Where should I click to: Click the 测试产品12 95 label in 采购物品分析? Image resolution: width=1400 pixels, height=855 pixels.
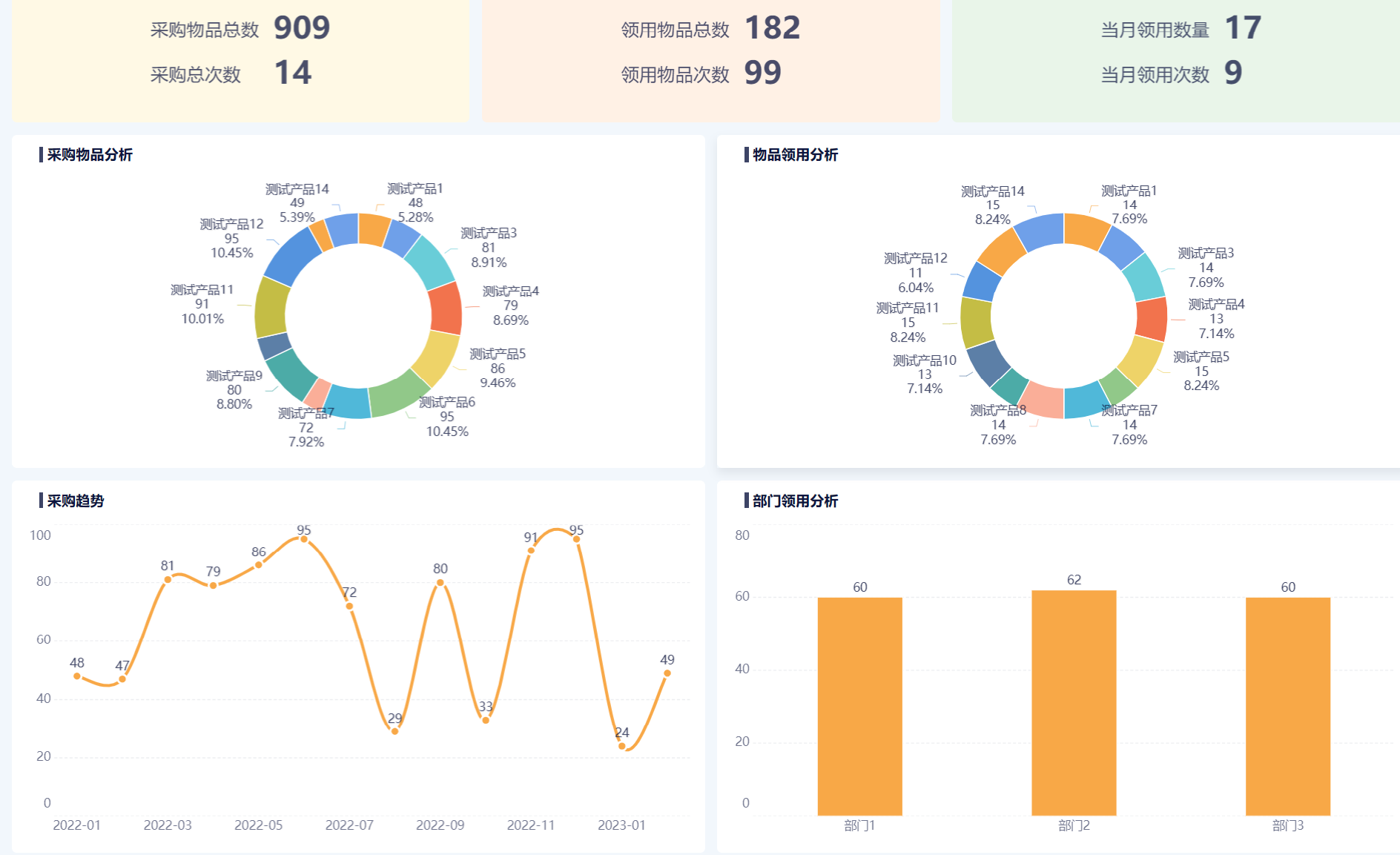232,238
